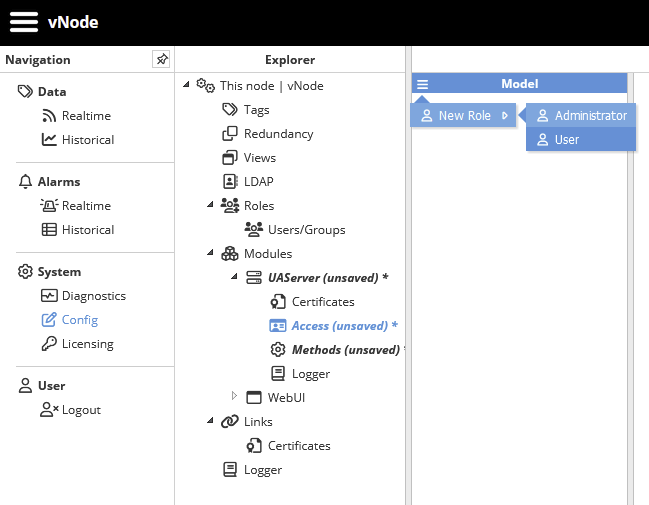Click the Redundancy icon in Explorer
Image resolution: width=649 pixels, height=505 pixels.
230,134
